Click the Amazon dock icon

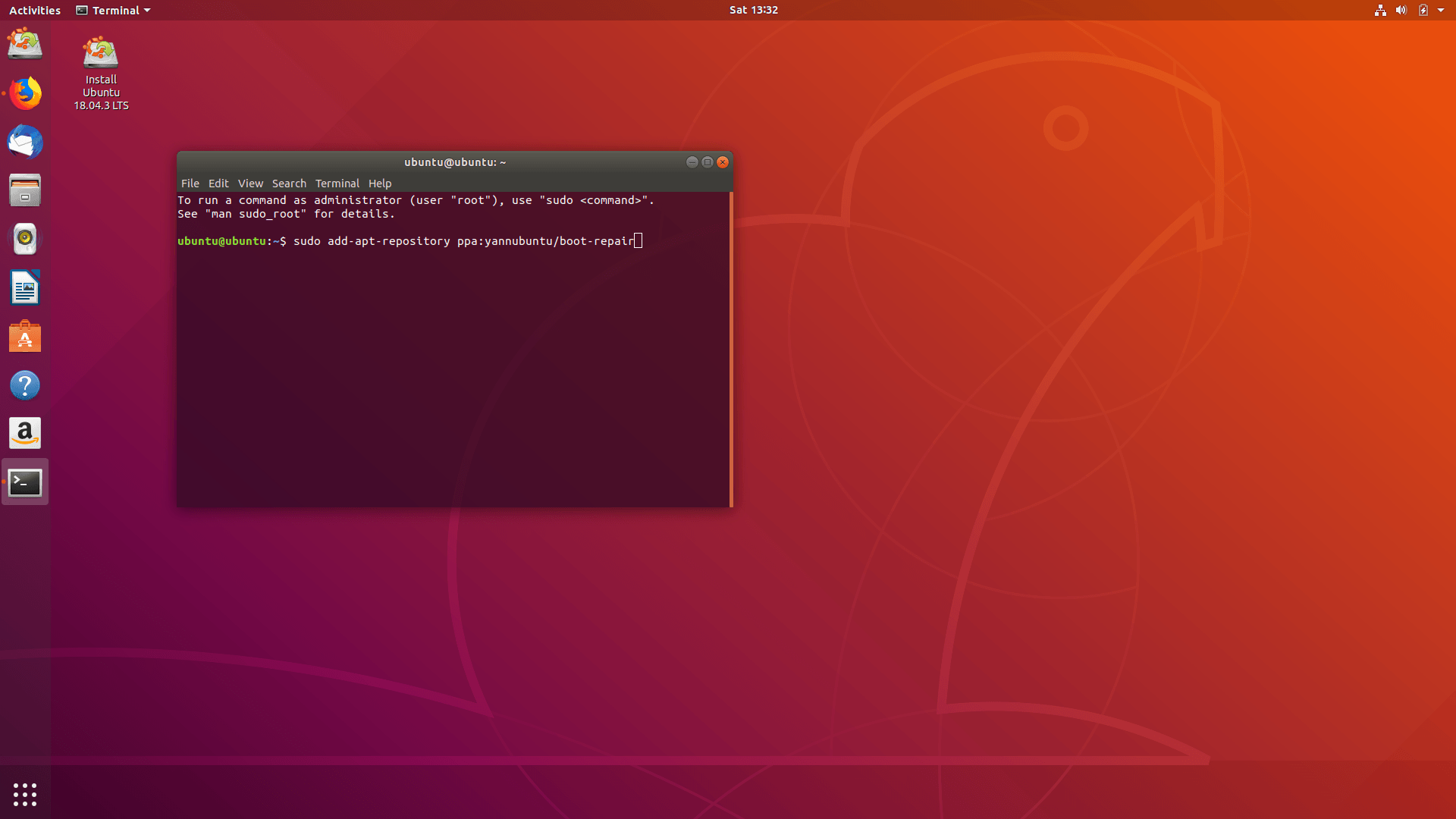tap(25, 434)
